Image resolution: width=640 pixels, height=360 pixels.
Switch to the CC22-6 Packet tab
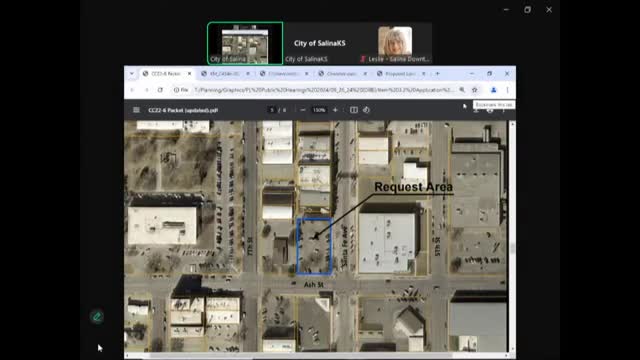pyautogui.click(x=165, y=74)
